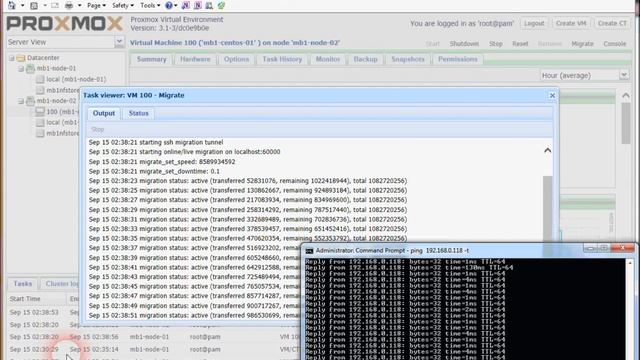Collapse the mb1-node-02 tree node

point(21,101)
